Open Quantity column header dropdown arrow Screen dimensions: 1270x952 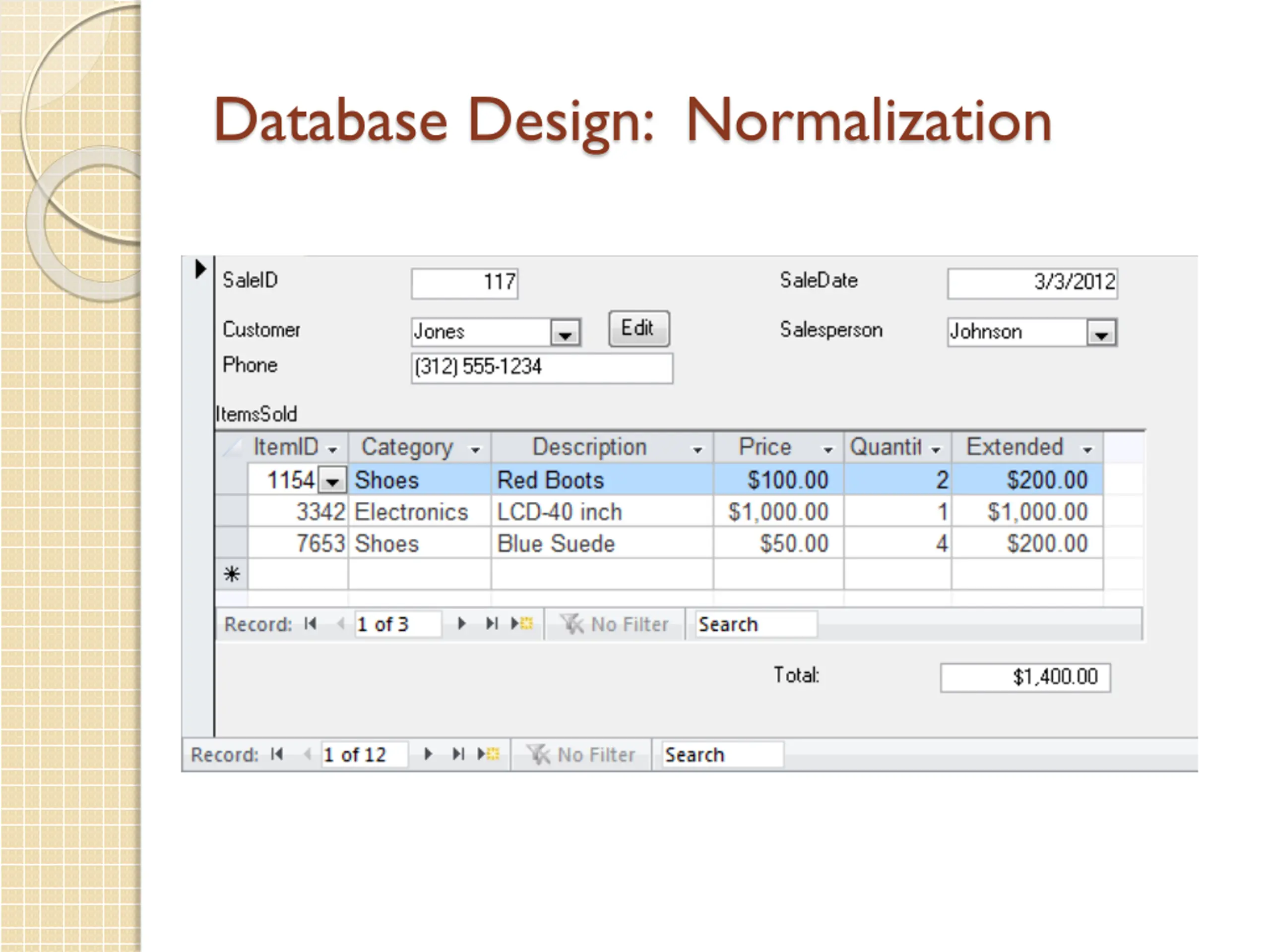pos(936,449)
